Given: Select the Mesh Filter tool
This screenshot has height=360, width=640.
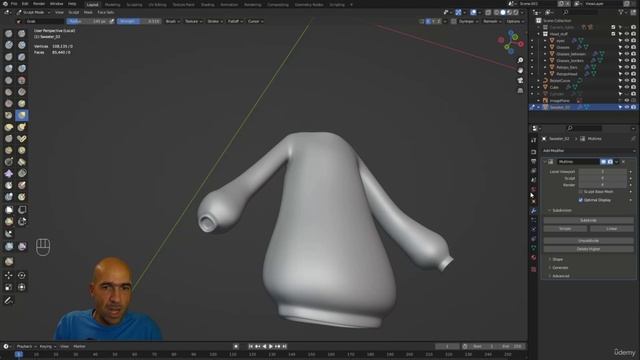Looking at the screenshot, I should (9, 247).
